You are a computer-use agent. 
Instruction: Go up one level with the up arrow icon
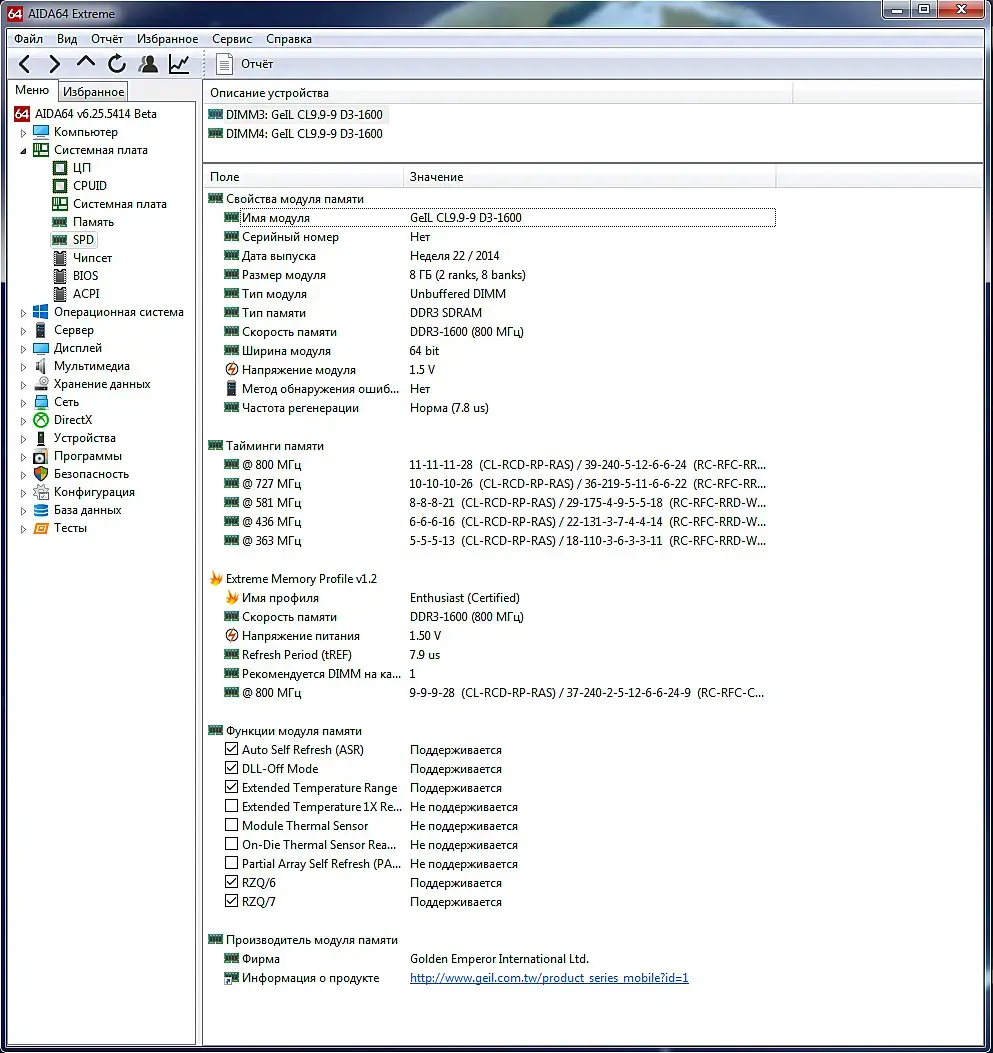(x=86, y=63)
